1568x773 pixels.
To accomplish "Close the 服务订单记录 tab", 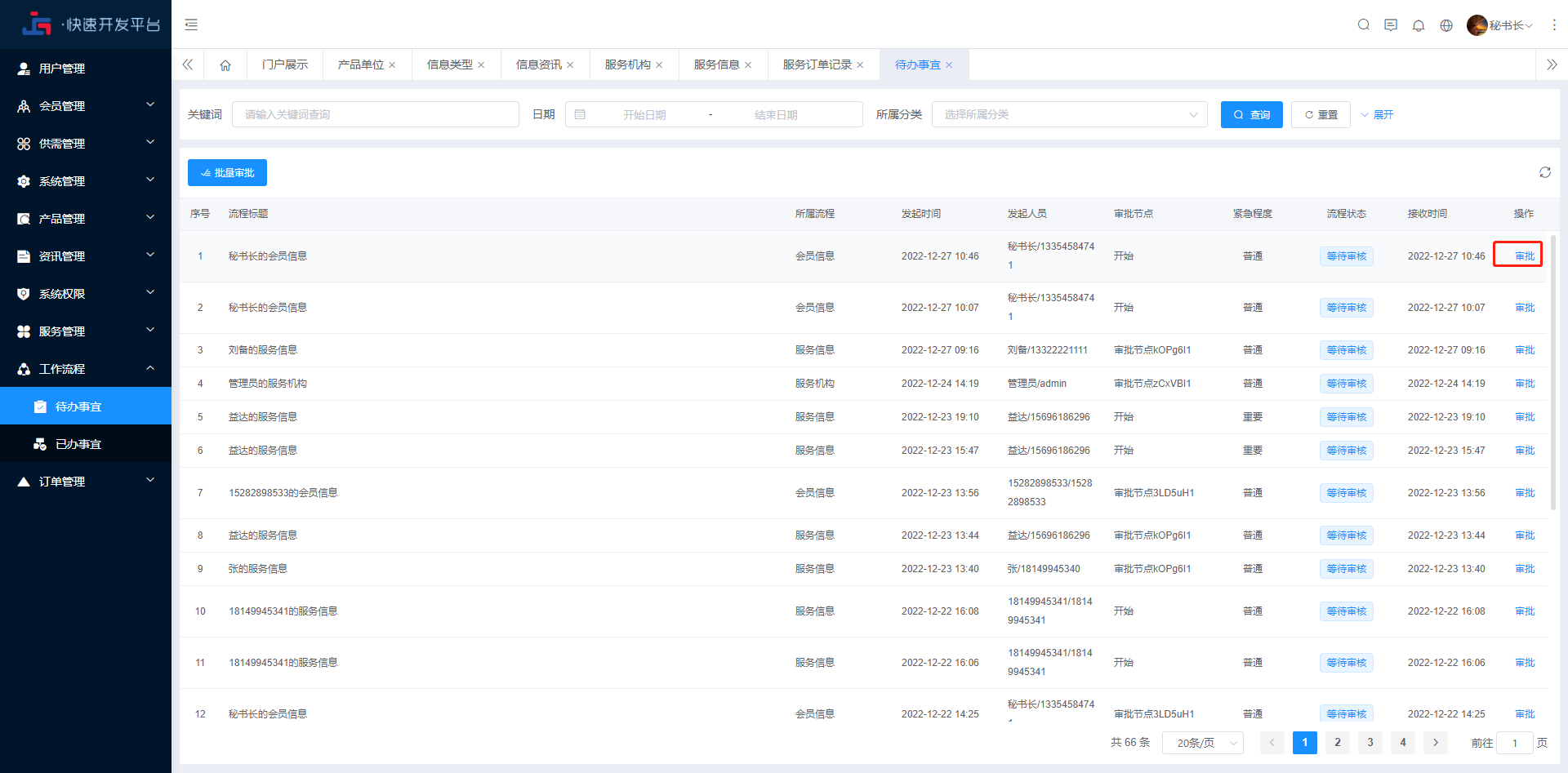I will (x=860, y=65).
